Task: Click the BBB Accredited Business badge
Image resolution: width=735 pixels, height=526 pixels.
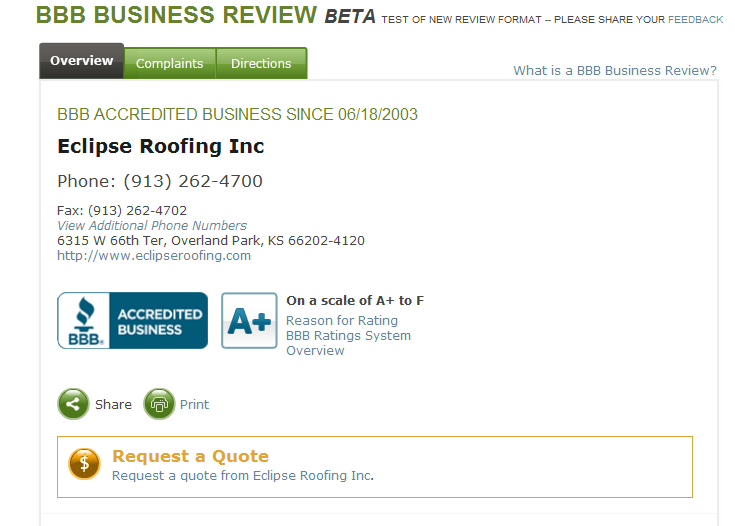Action: 133,321
